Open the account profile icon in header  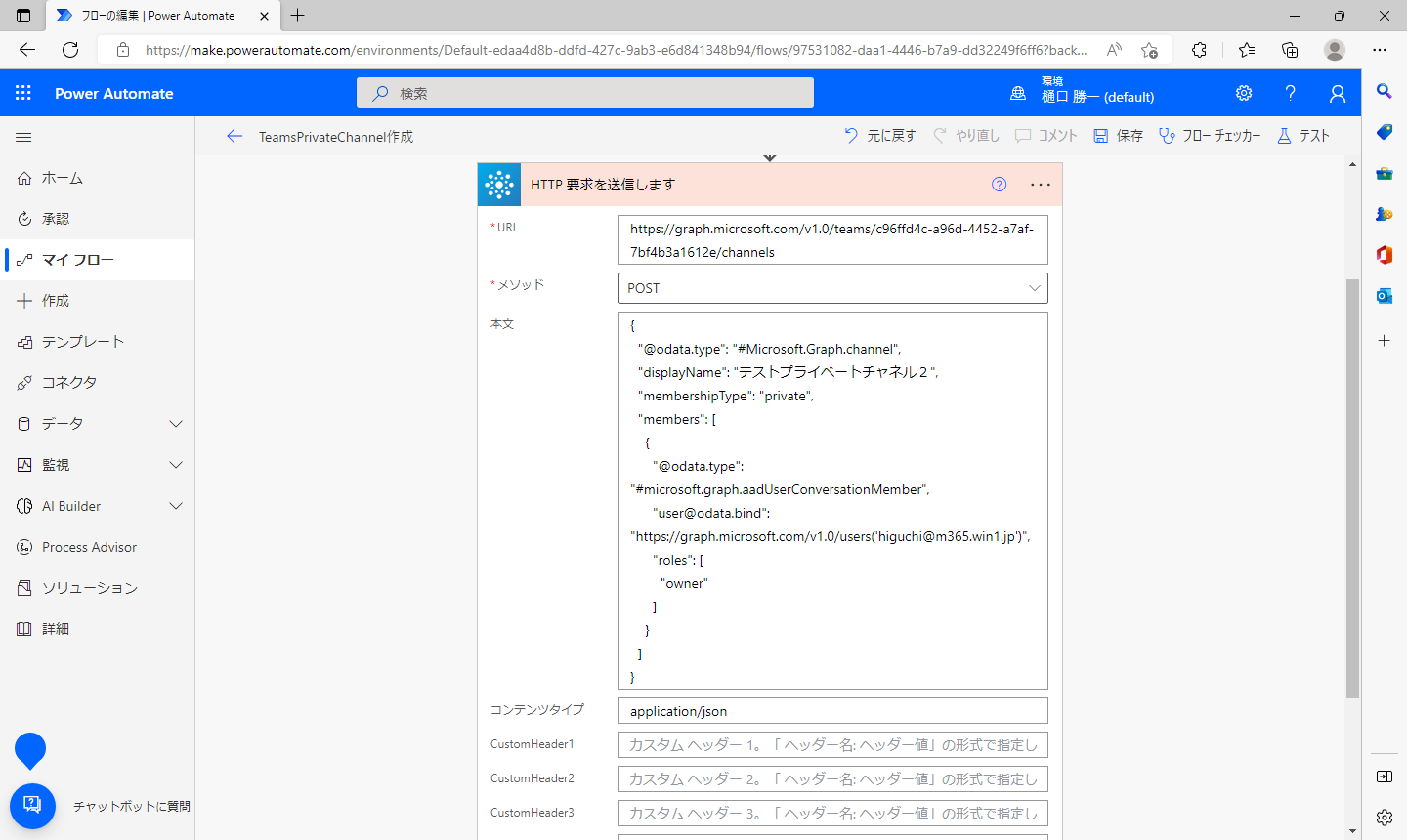[x=1338, y=93]
